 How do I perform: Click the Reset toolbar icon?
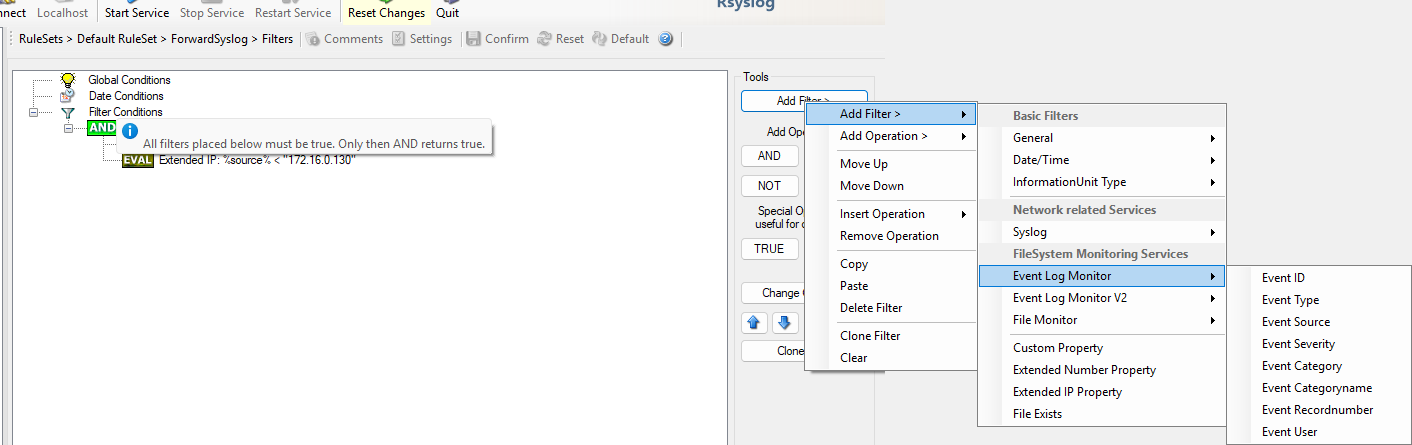(x=545, y=39)
